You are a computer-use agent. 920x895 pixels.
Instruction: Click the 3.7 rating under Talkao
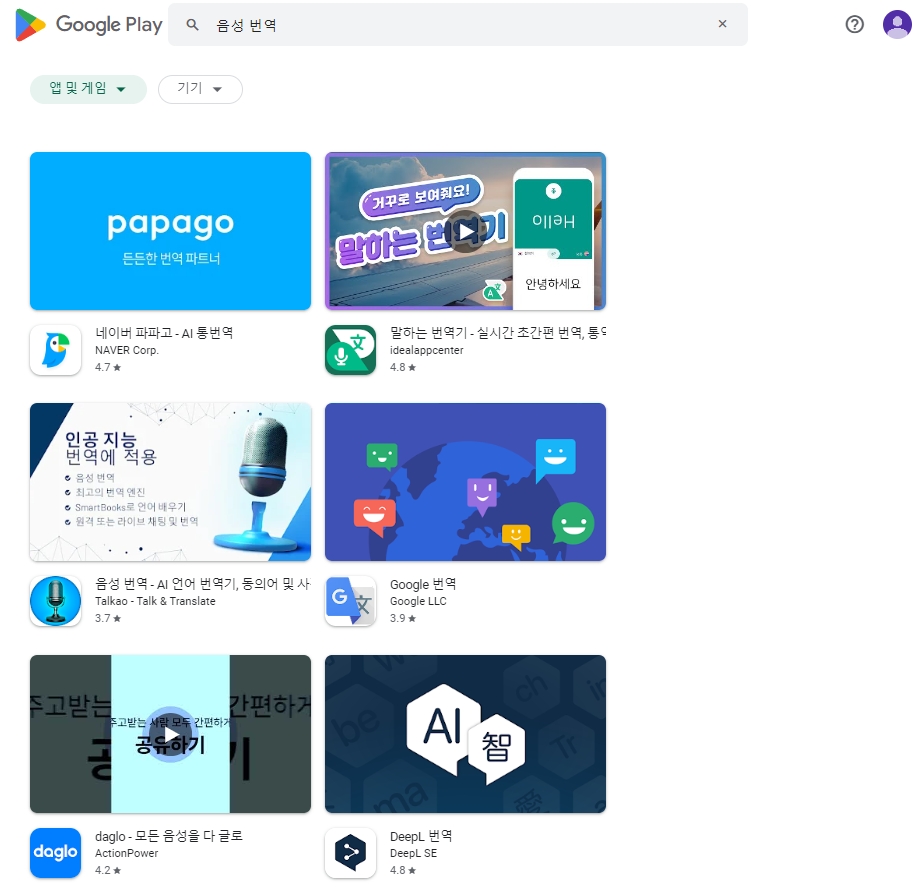click(108, 619)
